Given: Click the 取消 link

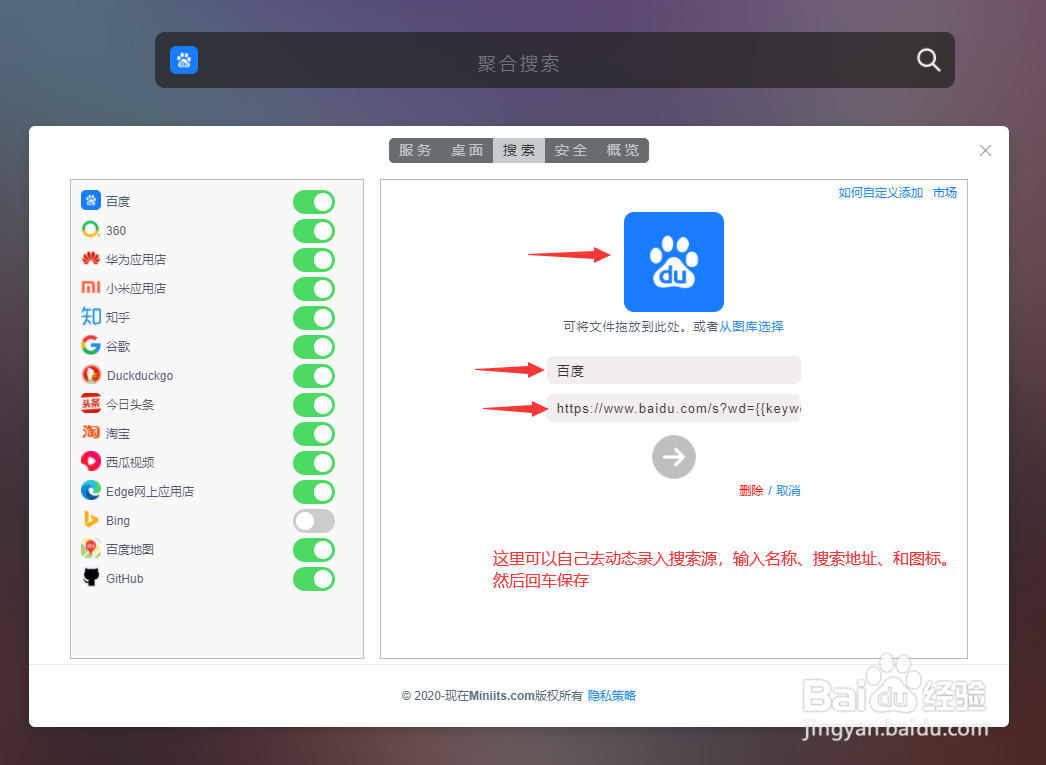Looking at the screenshot, I should 789,491.
